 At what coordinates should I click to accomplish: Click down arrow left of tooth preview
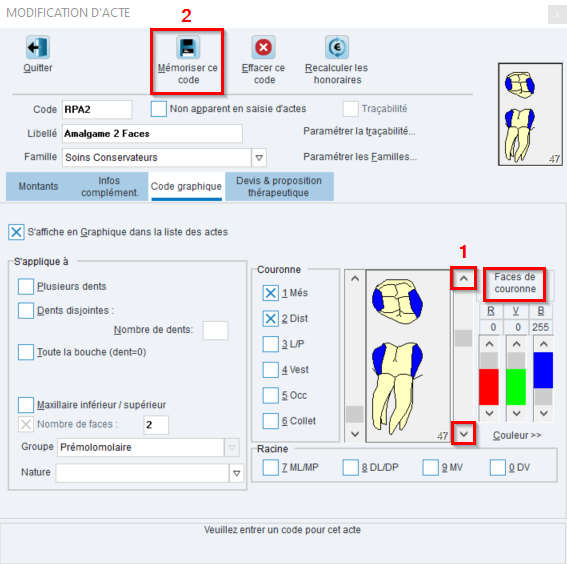(x=355, y=434)
